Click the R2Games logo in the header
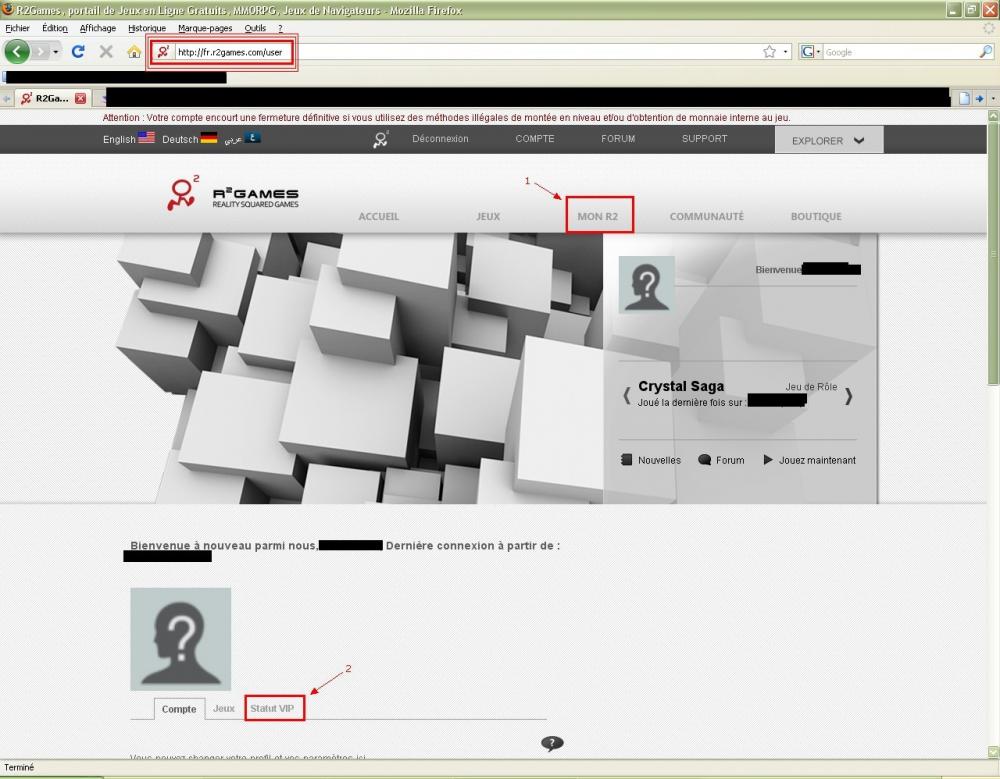The width and height of the screenshot is (1000, 779). [x=232, y=195]
